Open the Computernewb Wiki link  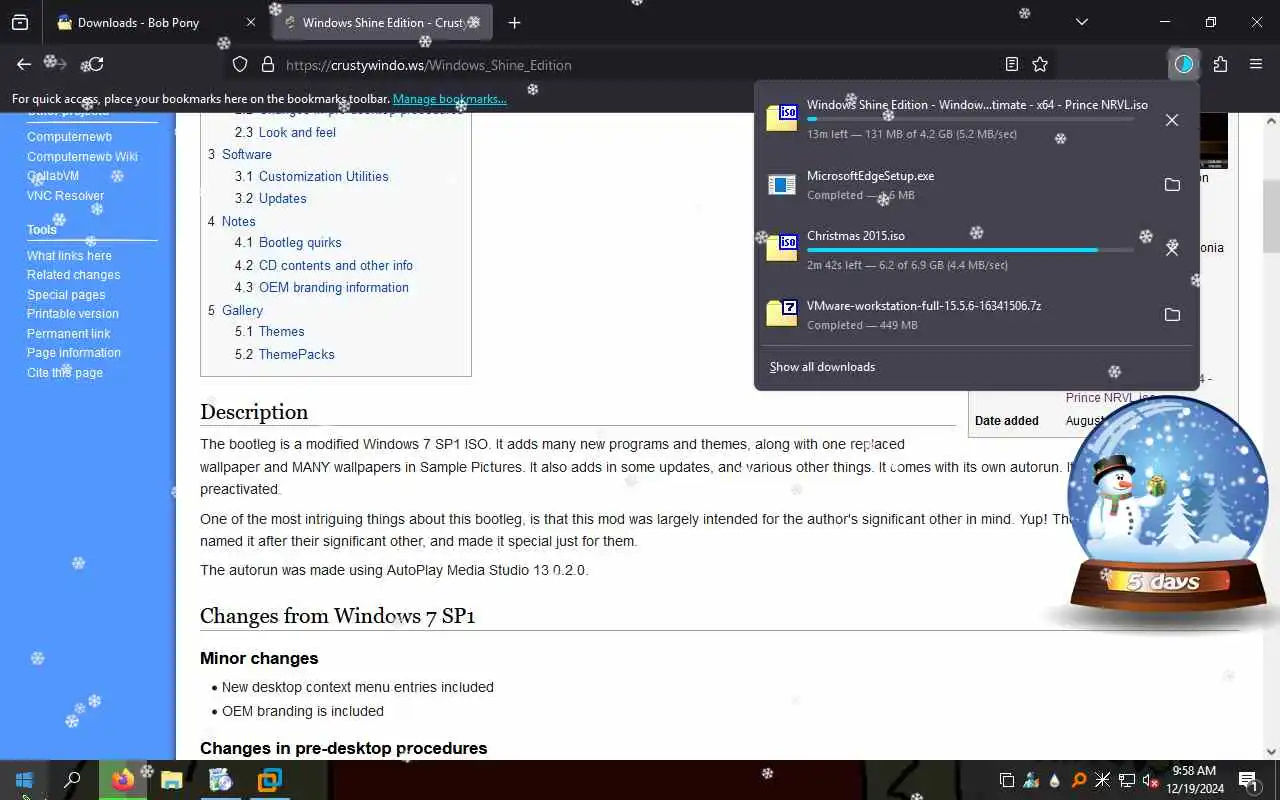point(82,157)
